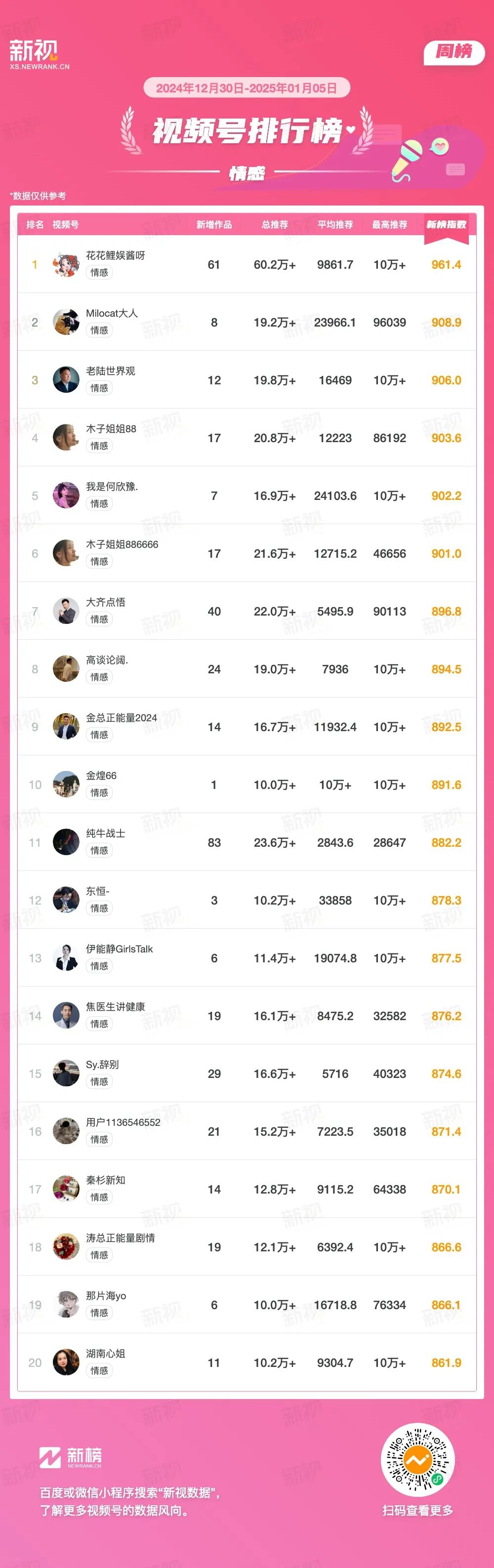Image resolution: width=494 pixels, height=1568 pixels.
Task: Click the date range 2024年12月30日-2025年01月05日
Action: tap(247, 87)
